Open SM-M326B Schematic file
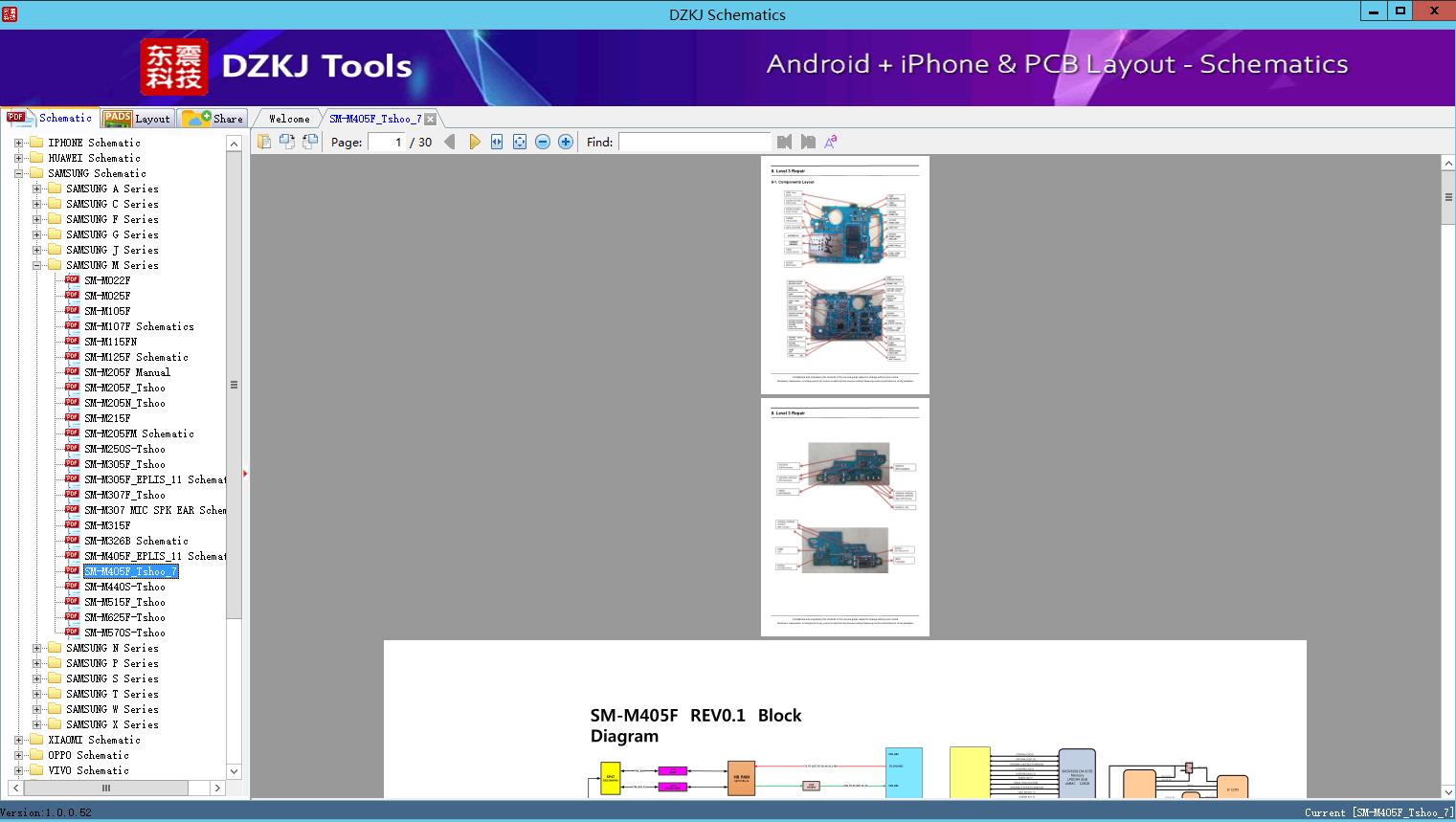Viewport: 1456px width, 822px height. 136,541
